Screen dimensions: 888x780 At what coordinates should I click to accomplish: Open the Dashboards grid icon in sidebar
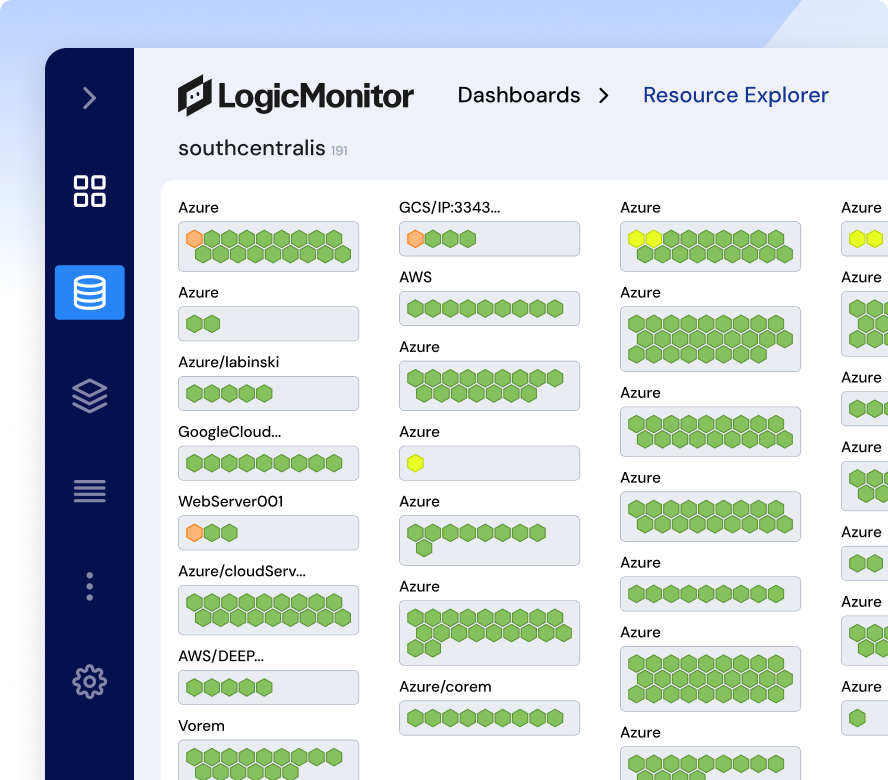coord(89,191)
